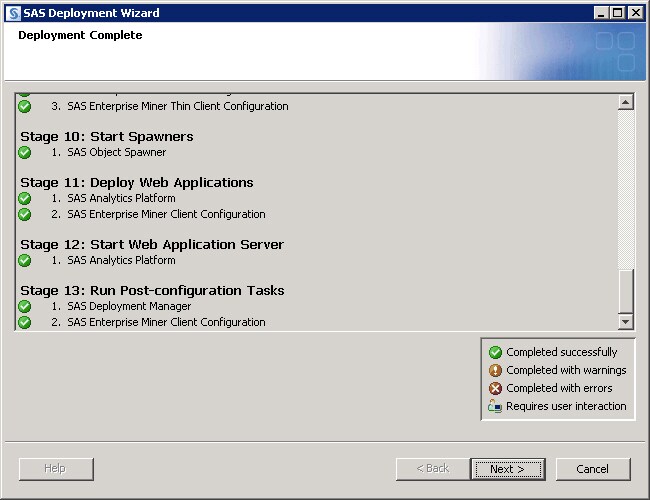Click the SAS Deployment Wizard title bar icon
The height and width of the screenshot is (500, 650).
(12, 13)
